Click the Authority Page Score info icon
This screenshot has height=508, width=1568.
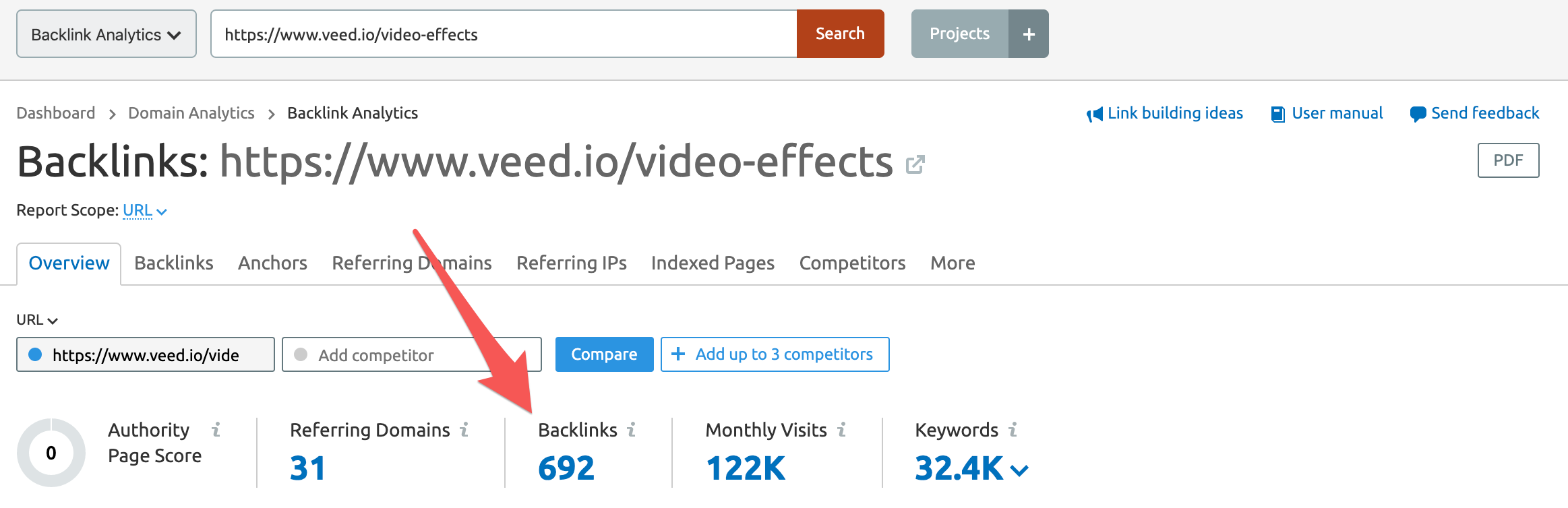tap(216, 430)
